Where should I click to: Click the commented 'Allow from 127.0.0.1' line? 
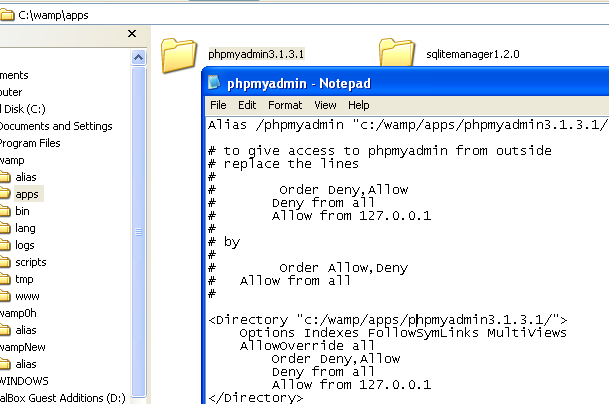320,216
